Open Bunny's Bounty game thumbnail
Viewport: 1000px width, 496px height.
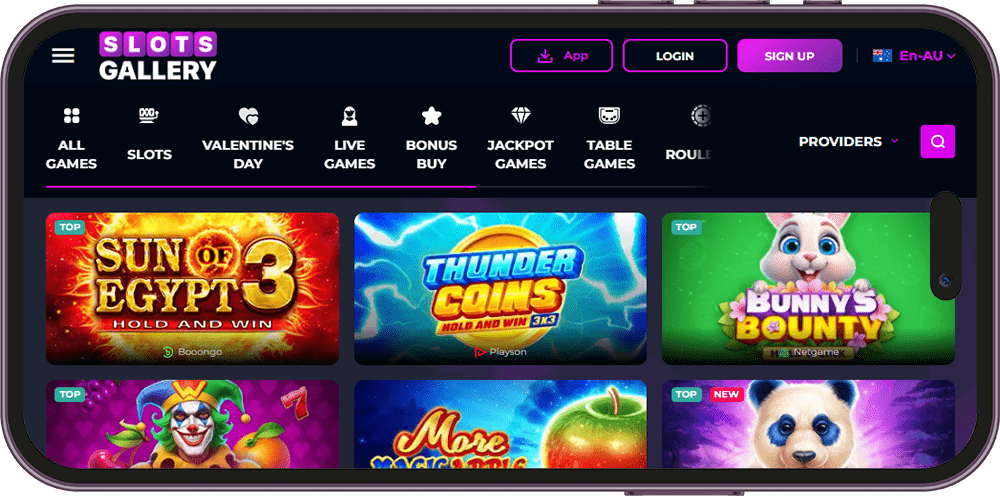click(x=808, y=288)
